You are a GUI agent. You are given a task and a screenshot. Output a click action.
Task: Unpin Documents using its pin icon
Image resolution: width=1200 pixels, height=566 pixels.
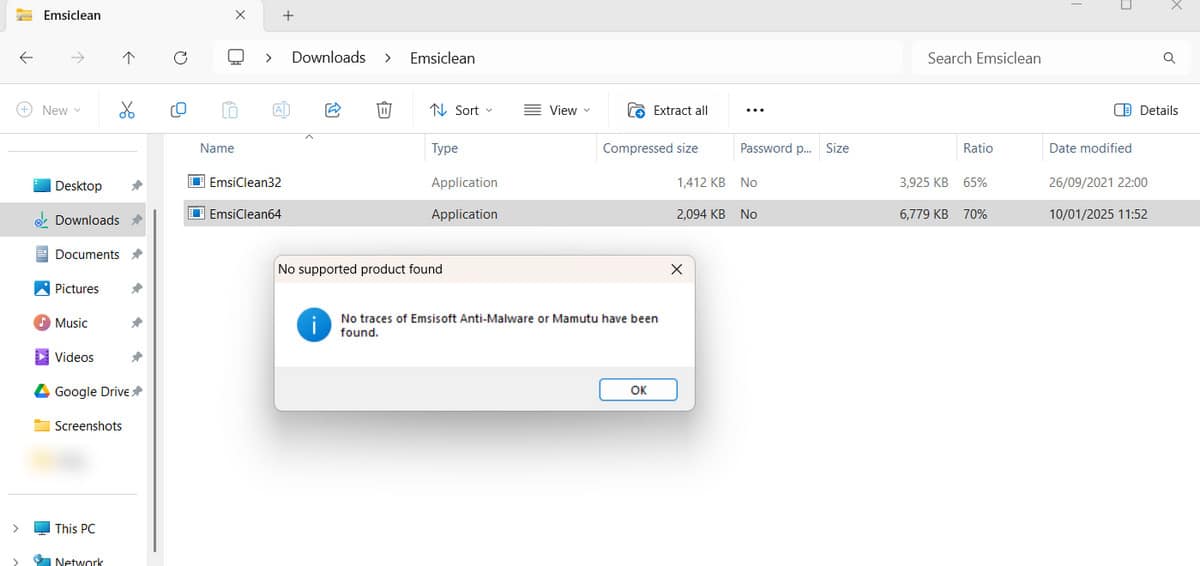click(x=137, y=254)
